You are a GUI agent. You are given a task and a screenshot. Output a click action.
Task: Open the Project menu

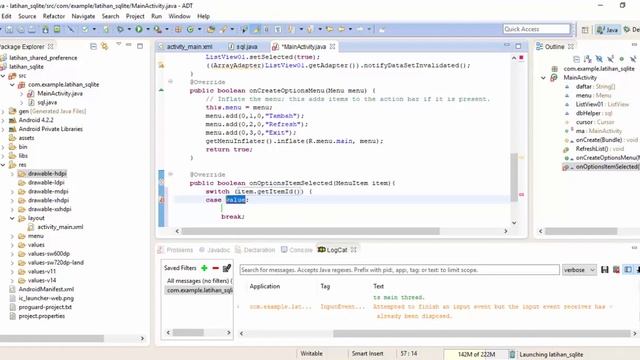135,16
